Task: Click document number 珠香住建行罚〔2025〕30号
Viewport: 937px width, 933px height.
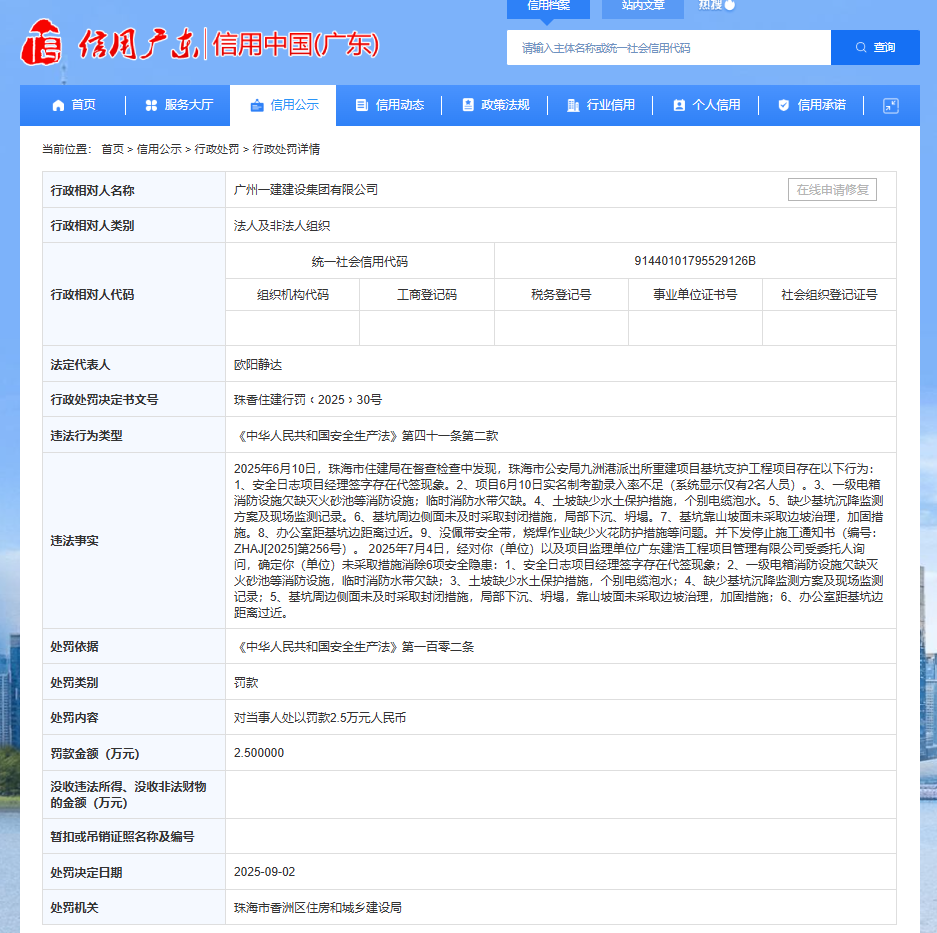Action: 308,400
